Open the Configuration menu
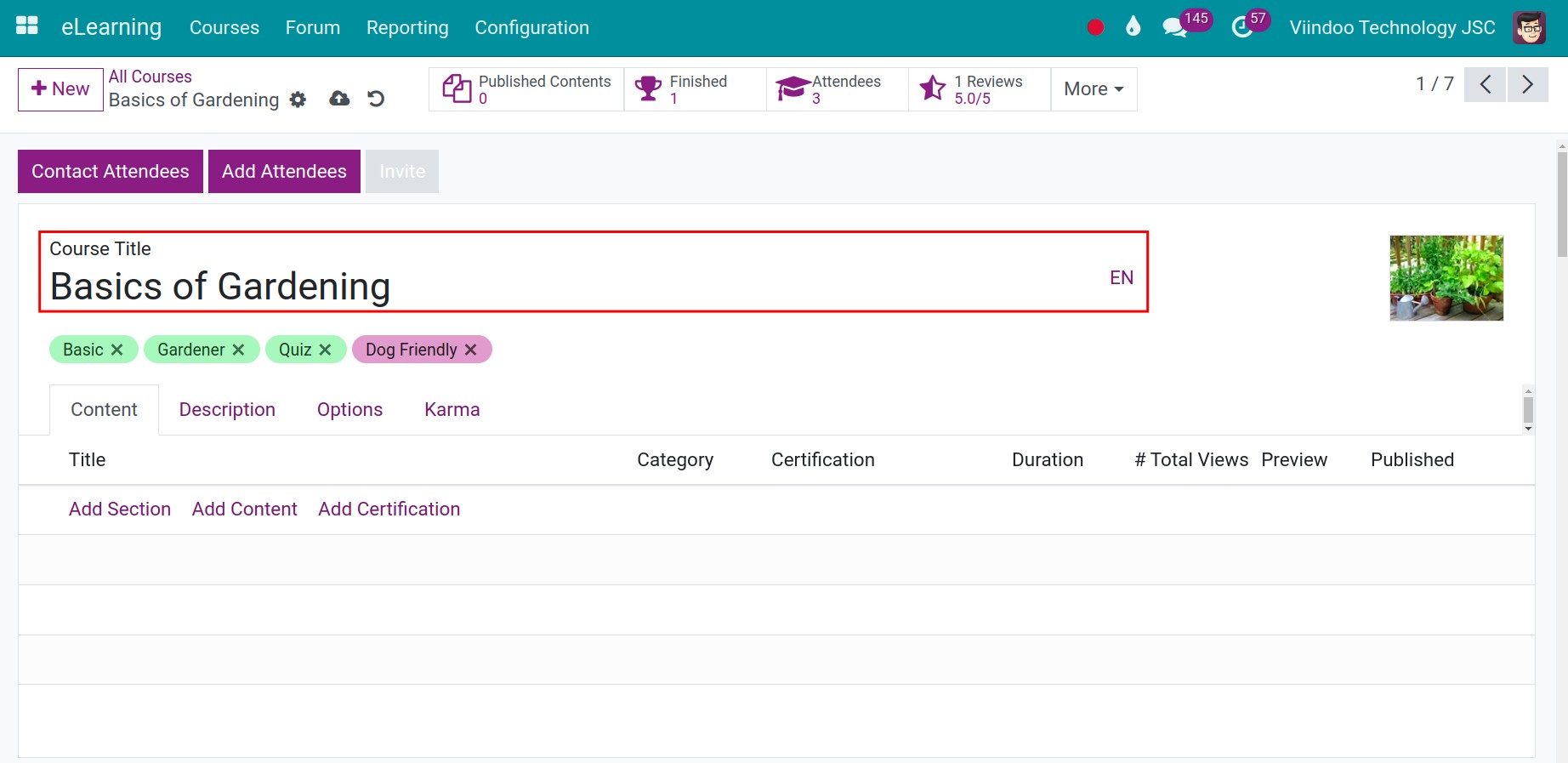The height and width of the screenshot is (763, 1568). (531, 28)
